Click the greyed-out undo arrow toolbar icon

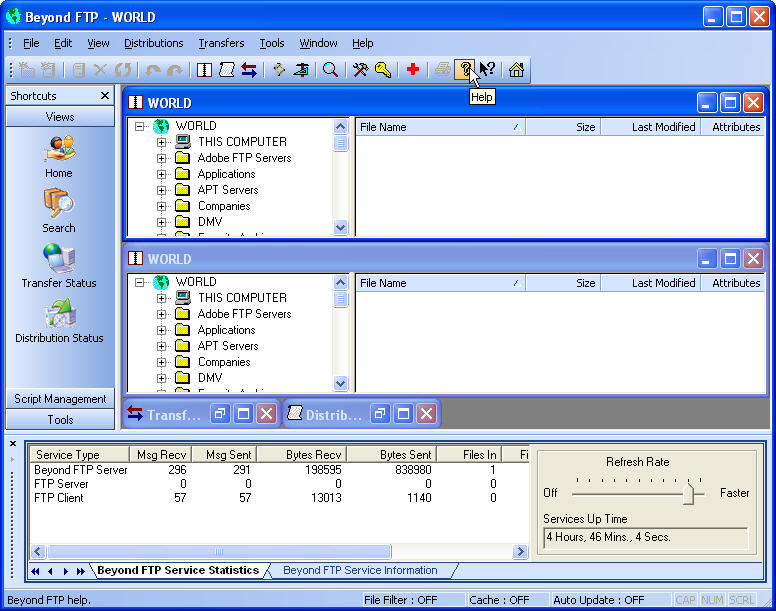[152, 70]
